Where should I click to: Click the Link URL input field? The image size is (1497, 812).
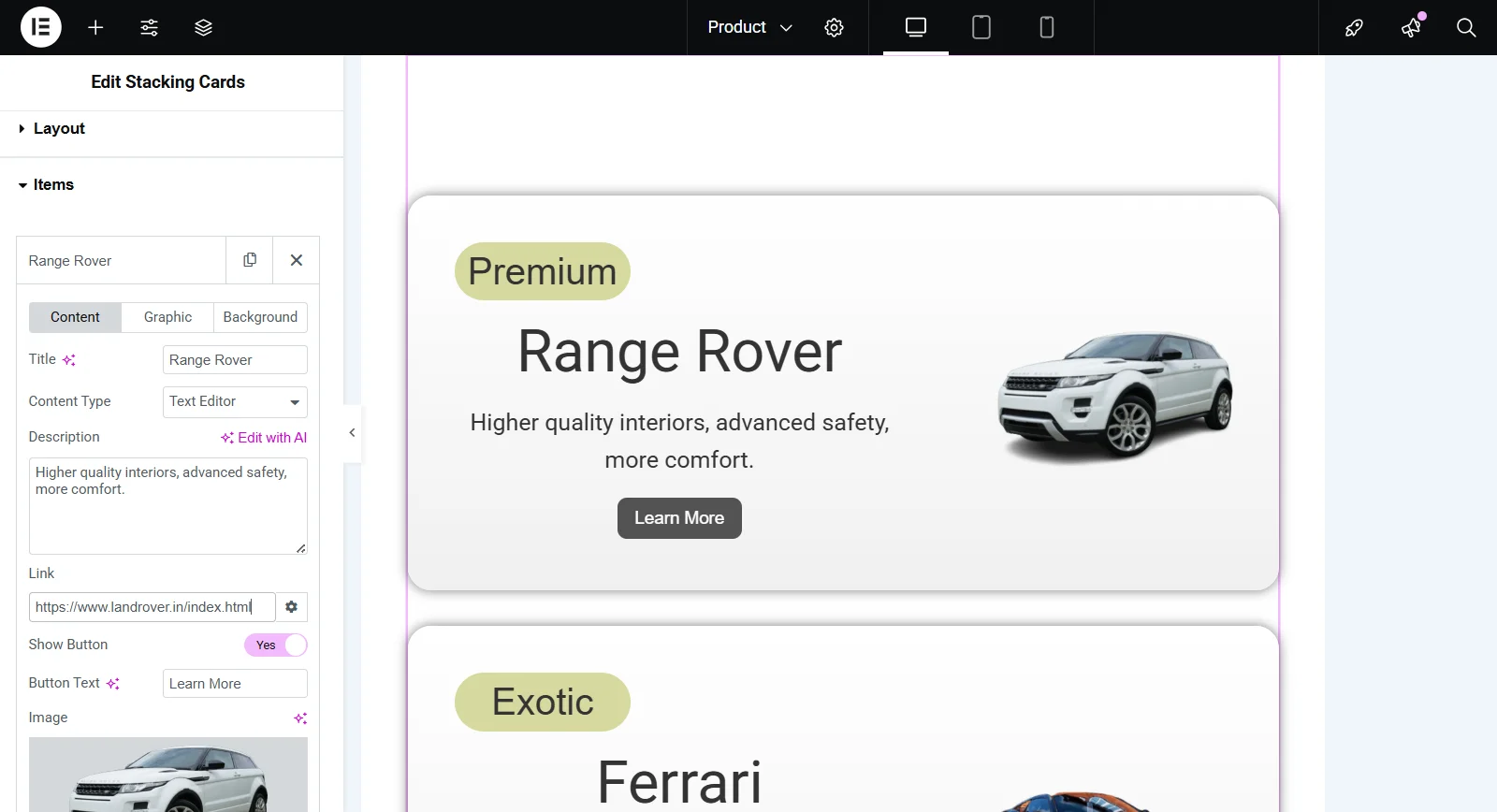pyautogui.click(x=153, y=607)
